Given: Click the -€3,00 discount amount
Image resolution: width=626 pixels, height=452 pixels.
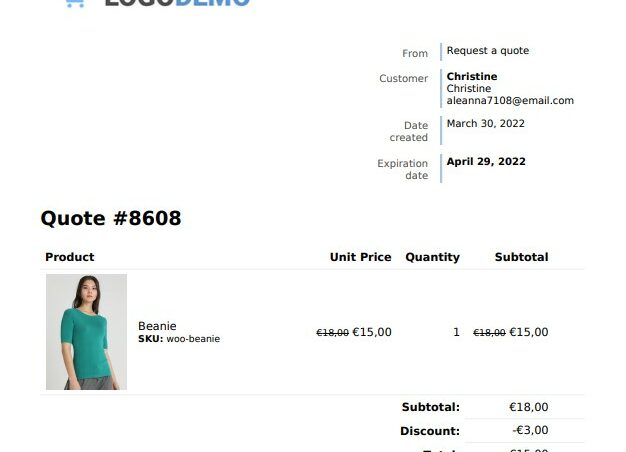Looking at the screenshot, I should click(531, 431).
